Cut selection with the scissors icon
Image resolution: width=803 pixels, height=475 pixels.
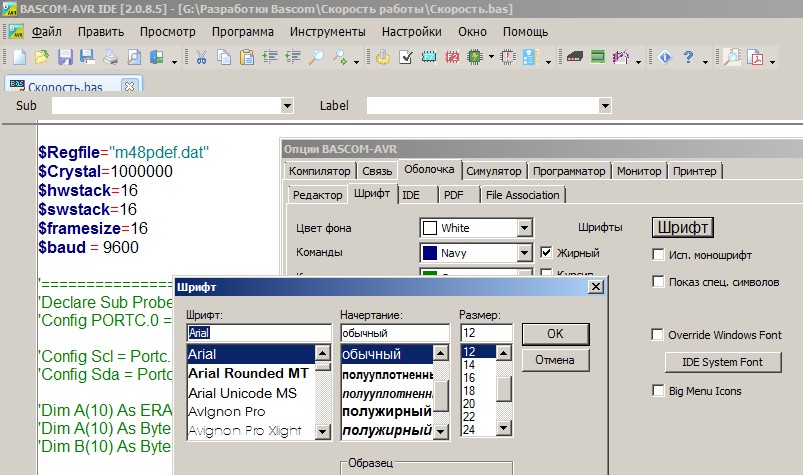[x=201, y=57]
